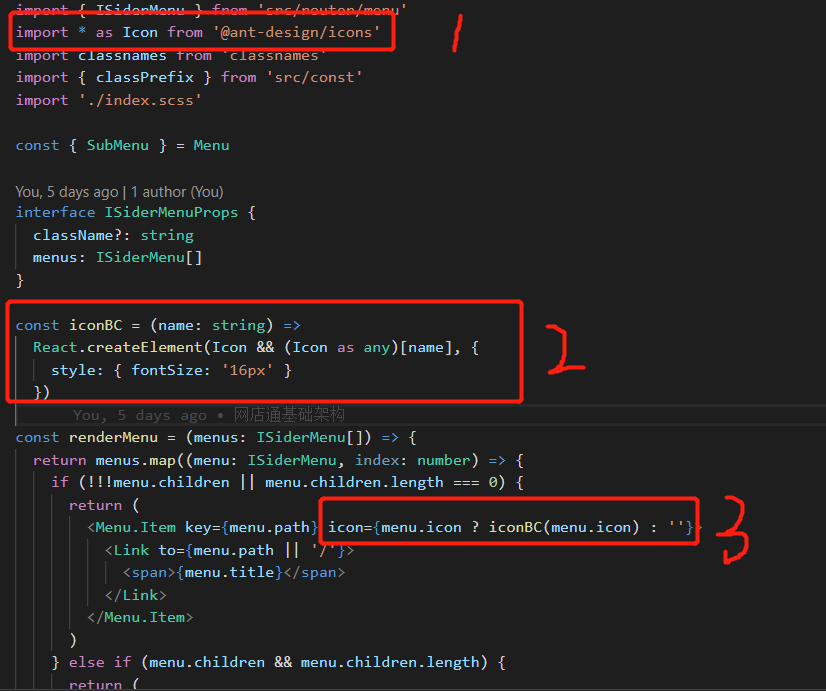The width and height of the screenshot is (826, 691).
Task: Click 'React.createElement' call
Action: (x=117, y=348)
